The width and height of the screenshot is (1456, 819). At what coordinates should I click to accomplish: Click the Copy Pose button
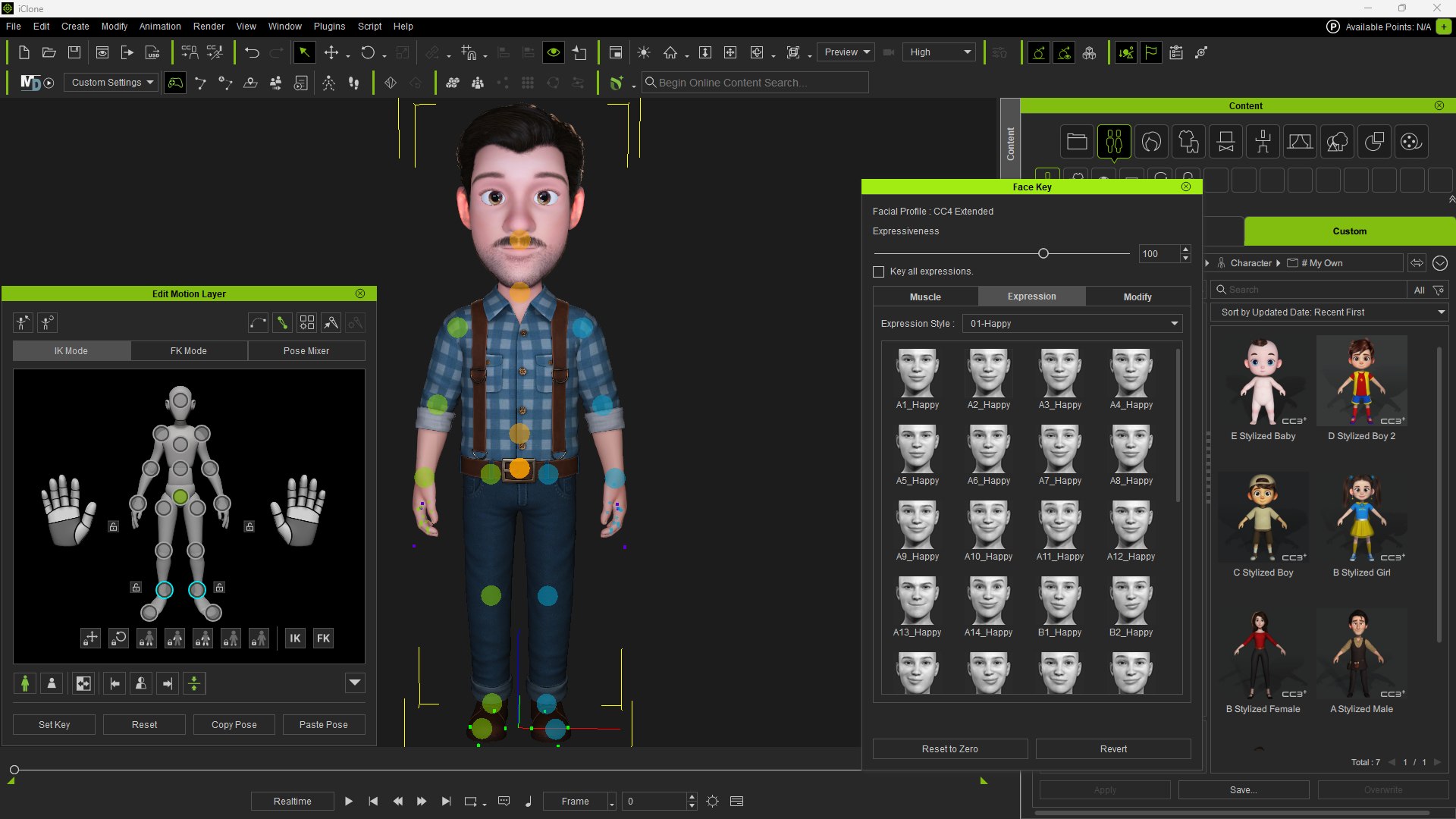pyautogui.click(x=234, y=725)
